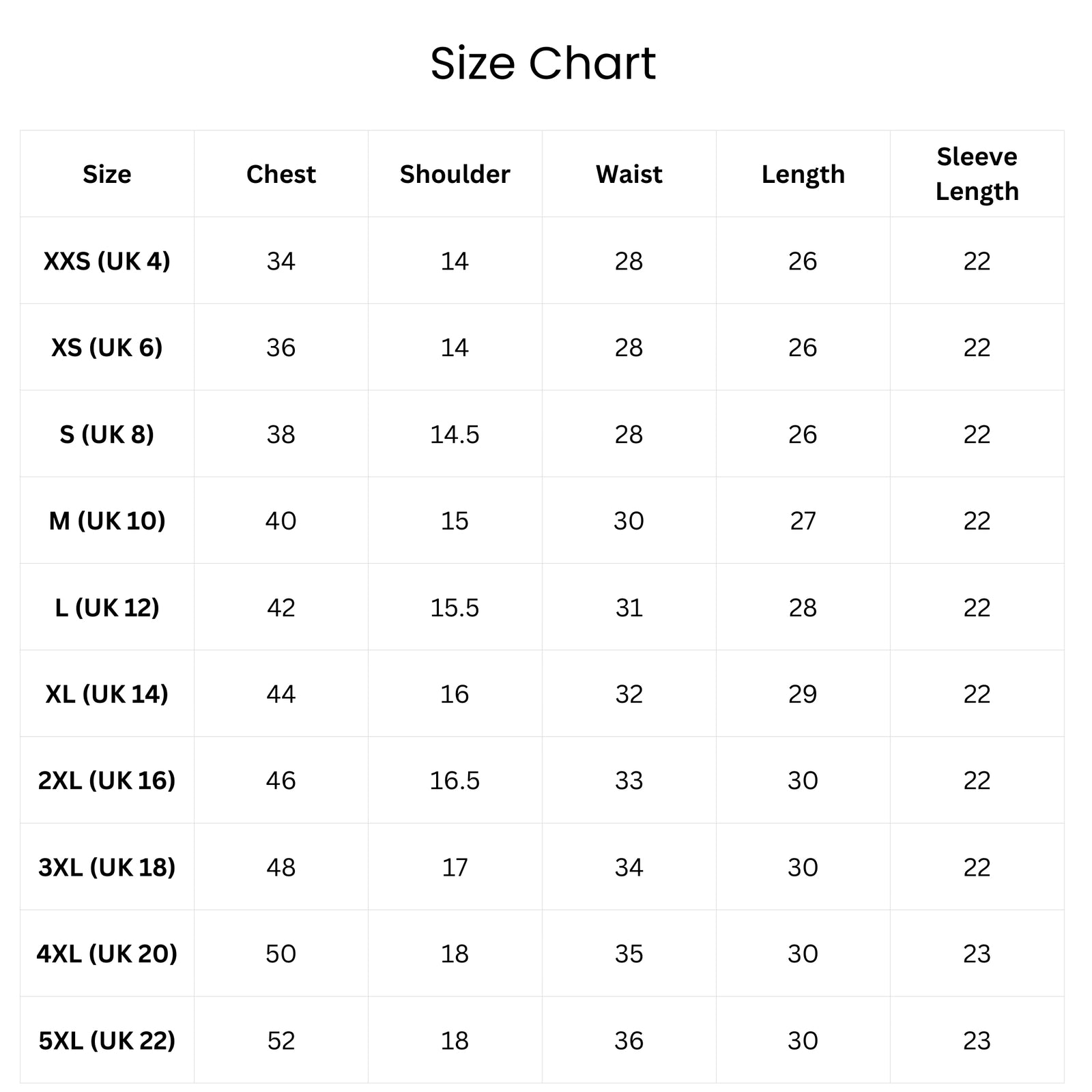This screenshot has width=1092, height=1092.
Task: Select the S (UK 8) row label
Action: tap(107, 434)
